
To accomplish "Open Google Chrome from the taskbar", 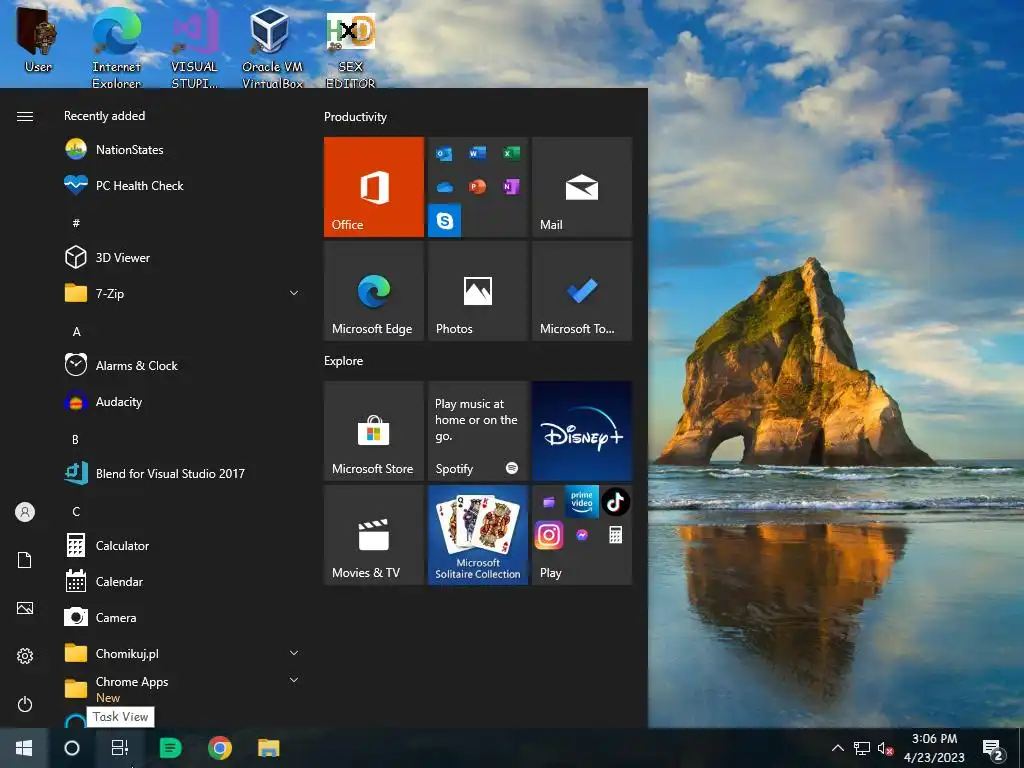I will tap(220, 748).
